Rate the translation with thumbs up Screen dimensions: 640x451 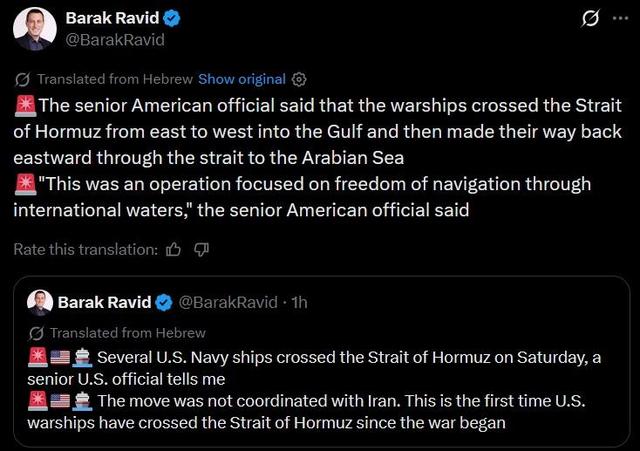click(174, 249)
